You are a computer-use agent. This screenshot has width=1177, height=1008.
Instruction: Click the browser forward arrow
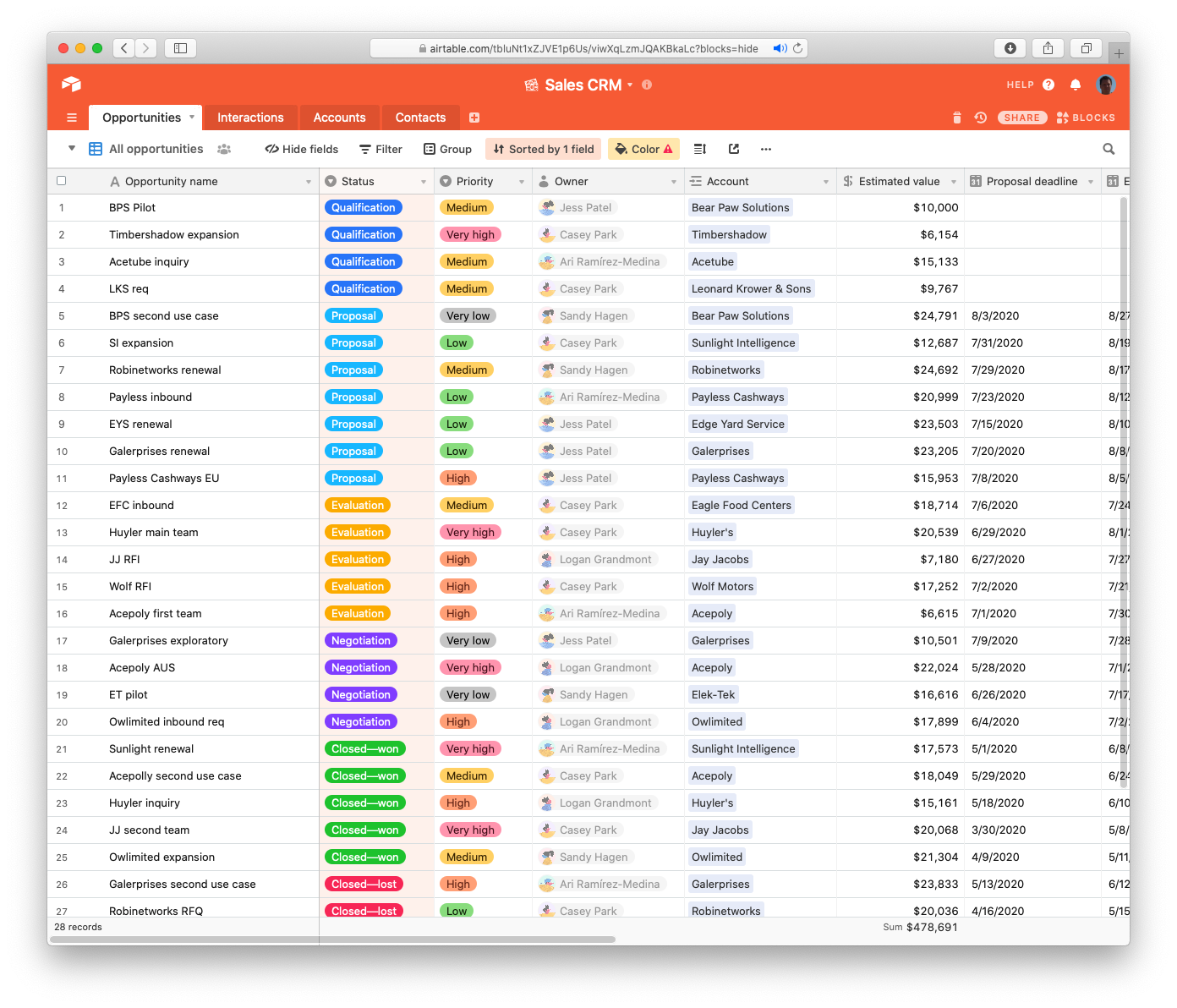tap(146, 48)
